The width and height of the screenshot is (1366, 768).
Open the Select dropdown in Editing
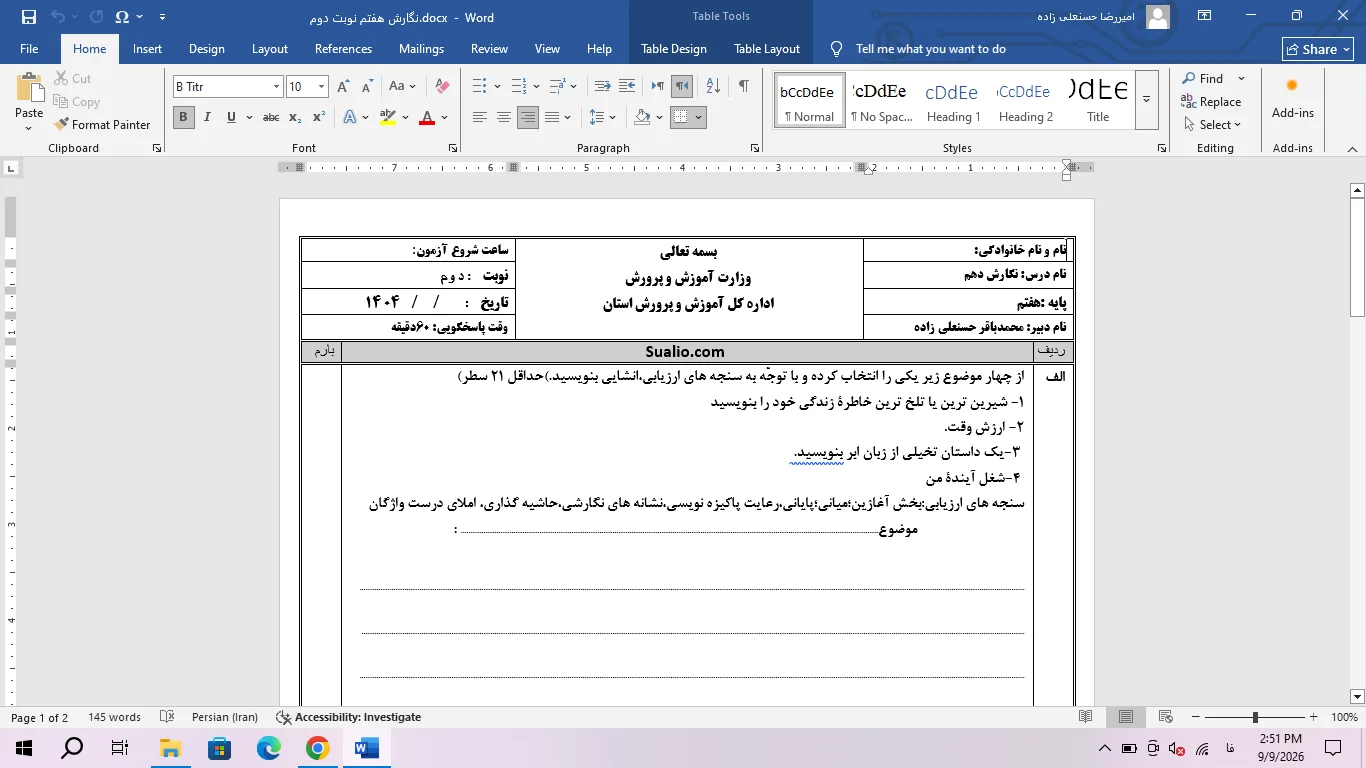(1212, 125)
